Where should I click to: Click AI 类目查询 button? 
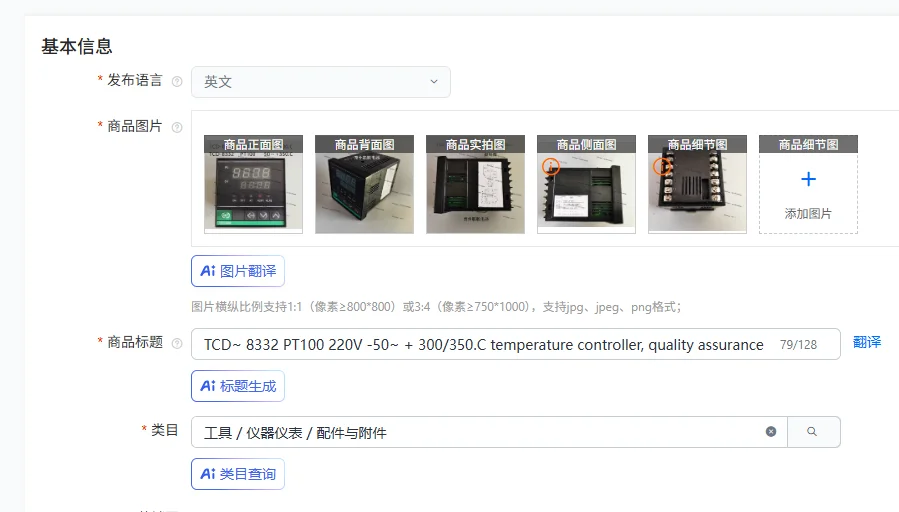pyautogui.click(x=238, y=474)
